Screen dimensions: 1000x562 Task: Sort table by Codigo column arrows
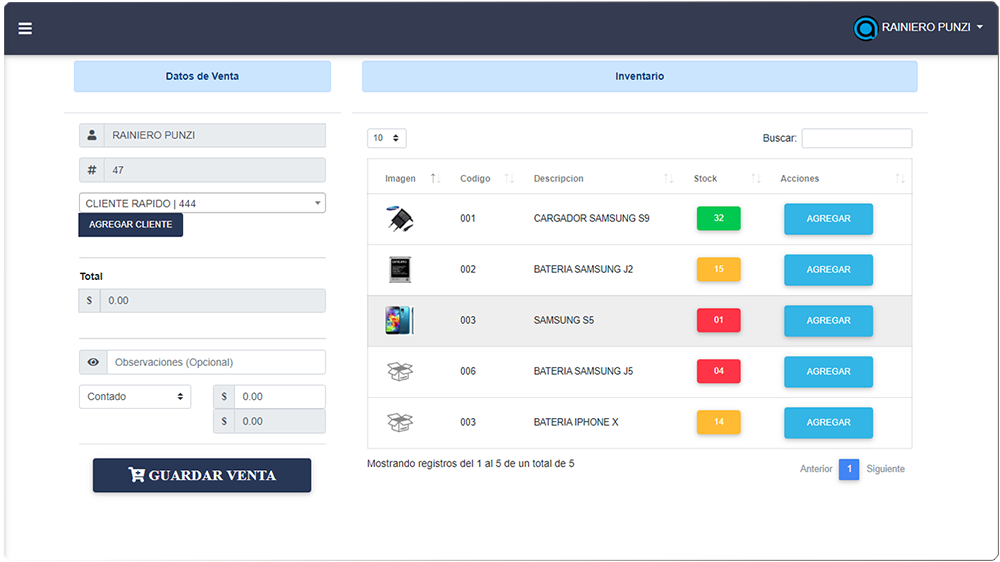(509, 179)
